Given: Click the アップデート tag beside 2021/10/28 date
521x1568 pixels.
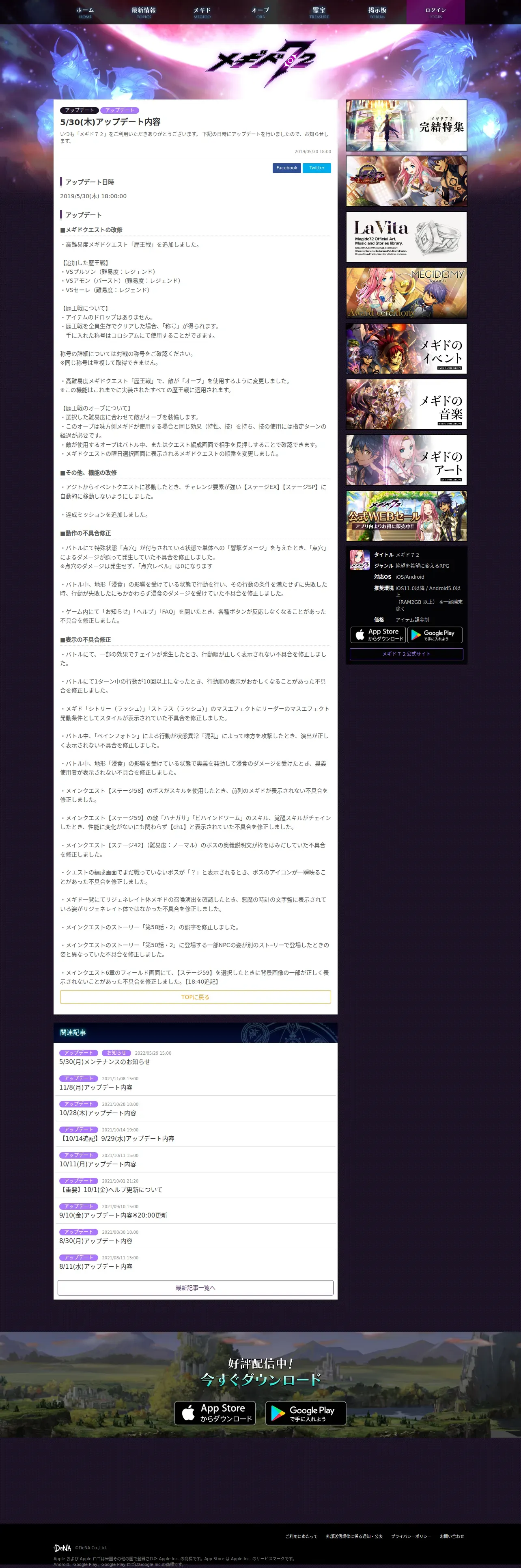Looking at the screenshot, I should pyautogui.click(x=78, y=1104).
